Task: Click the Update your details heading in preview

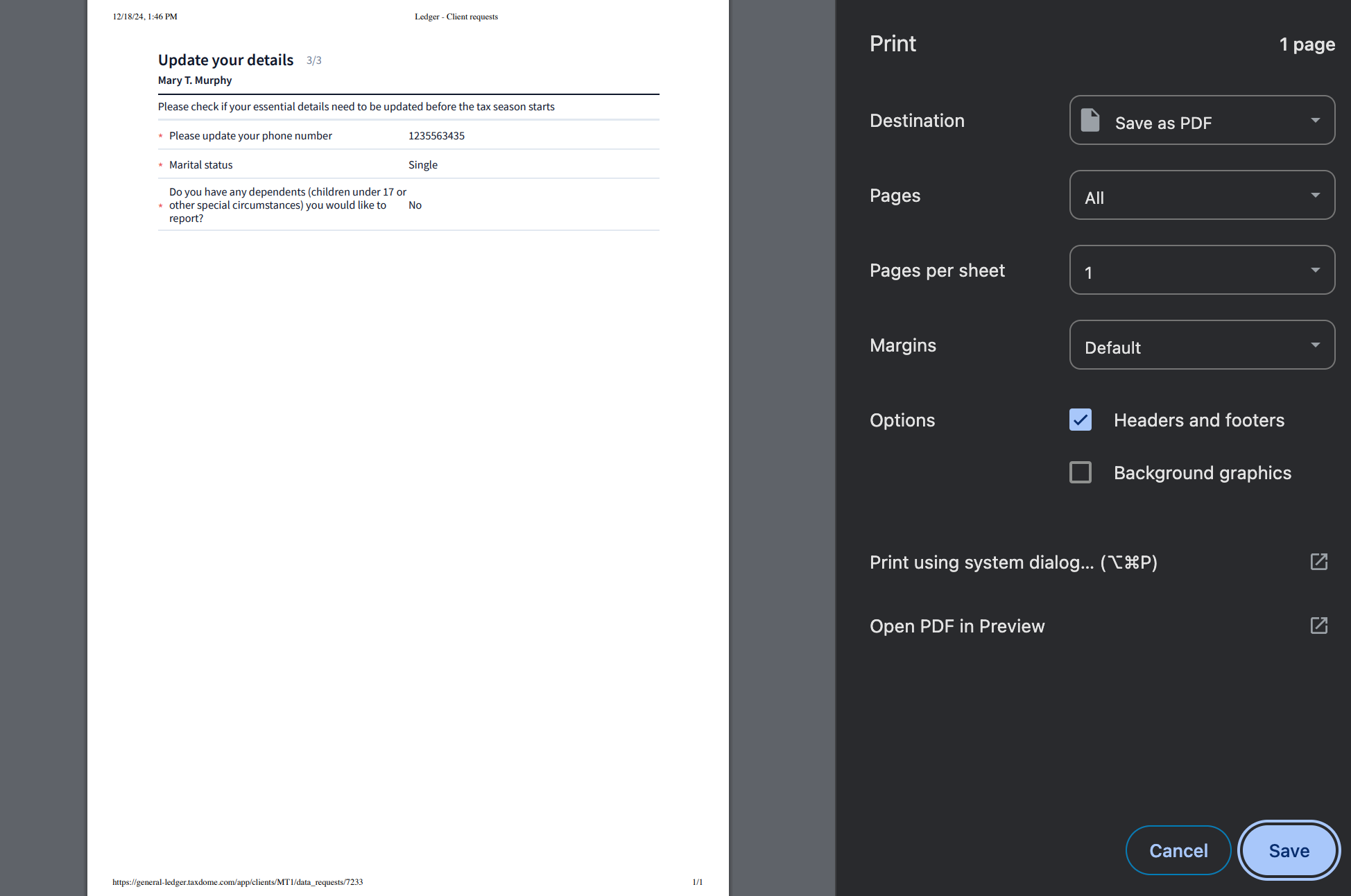Action: click(x=225, y=60)
